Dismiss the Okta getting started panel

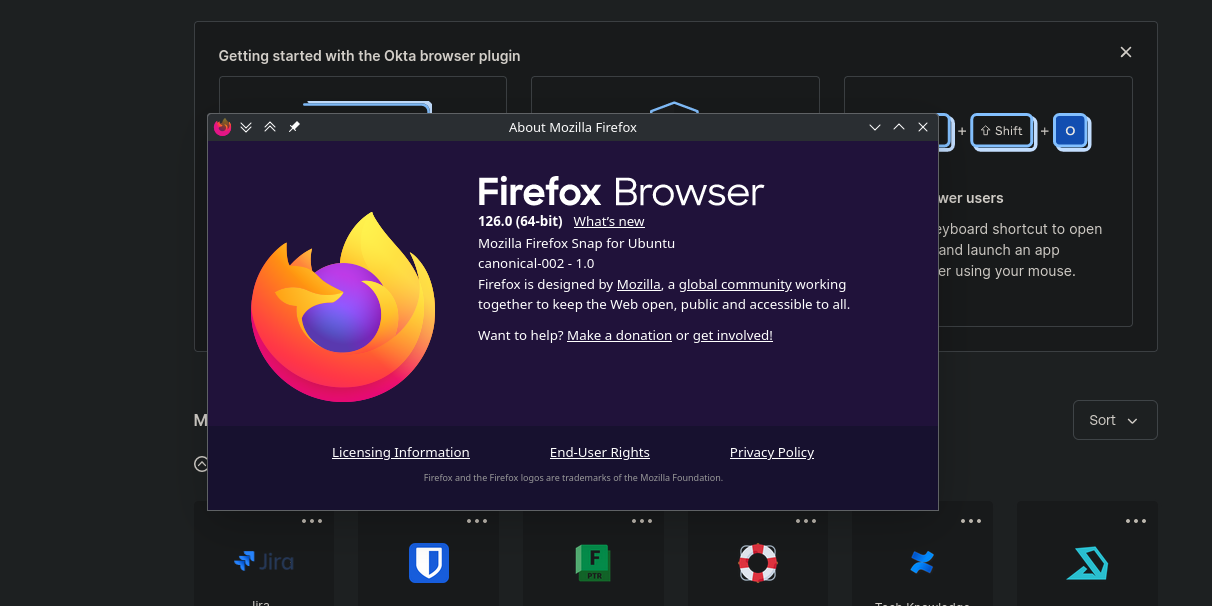pyautogui.click(x=1125, y=52)
